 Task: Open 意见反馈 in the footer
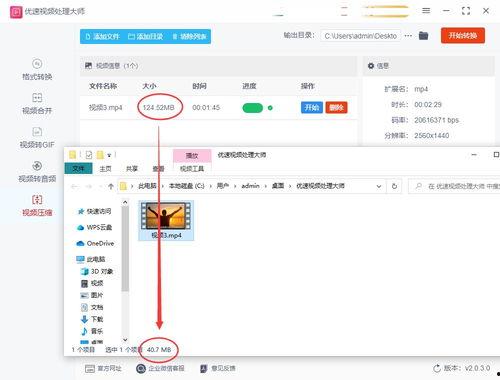click(218, 368)
